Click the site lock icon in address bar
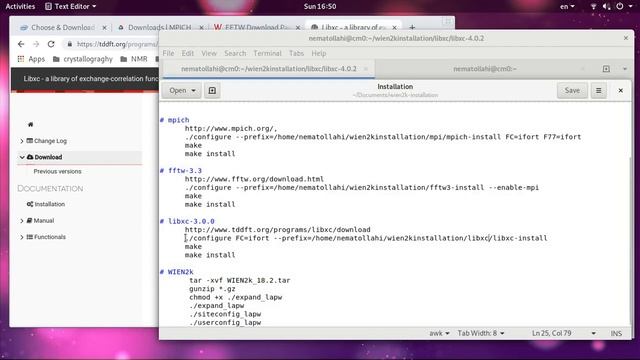The image size is (640, 360). 70,44
